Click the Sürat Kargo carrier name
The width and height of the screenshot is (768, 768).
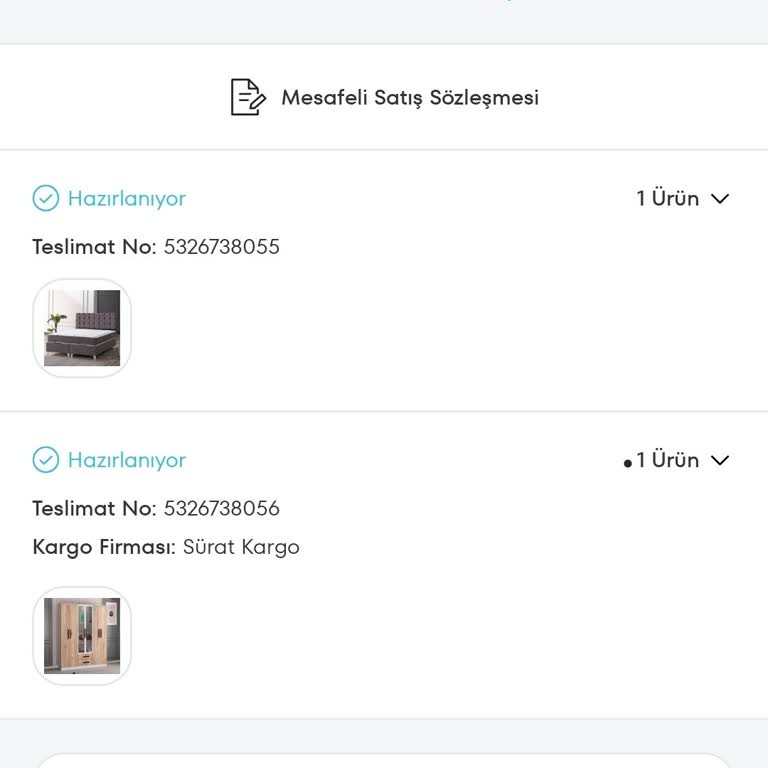(x=241, y=547)
